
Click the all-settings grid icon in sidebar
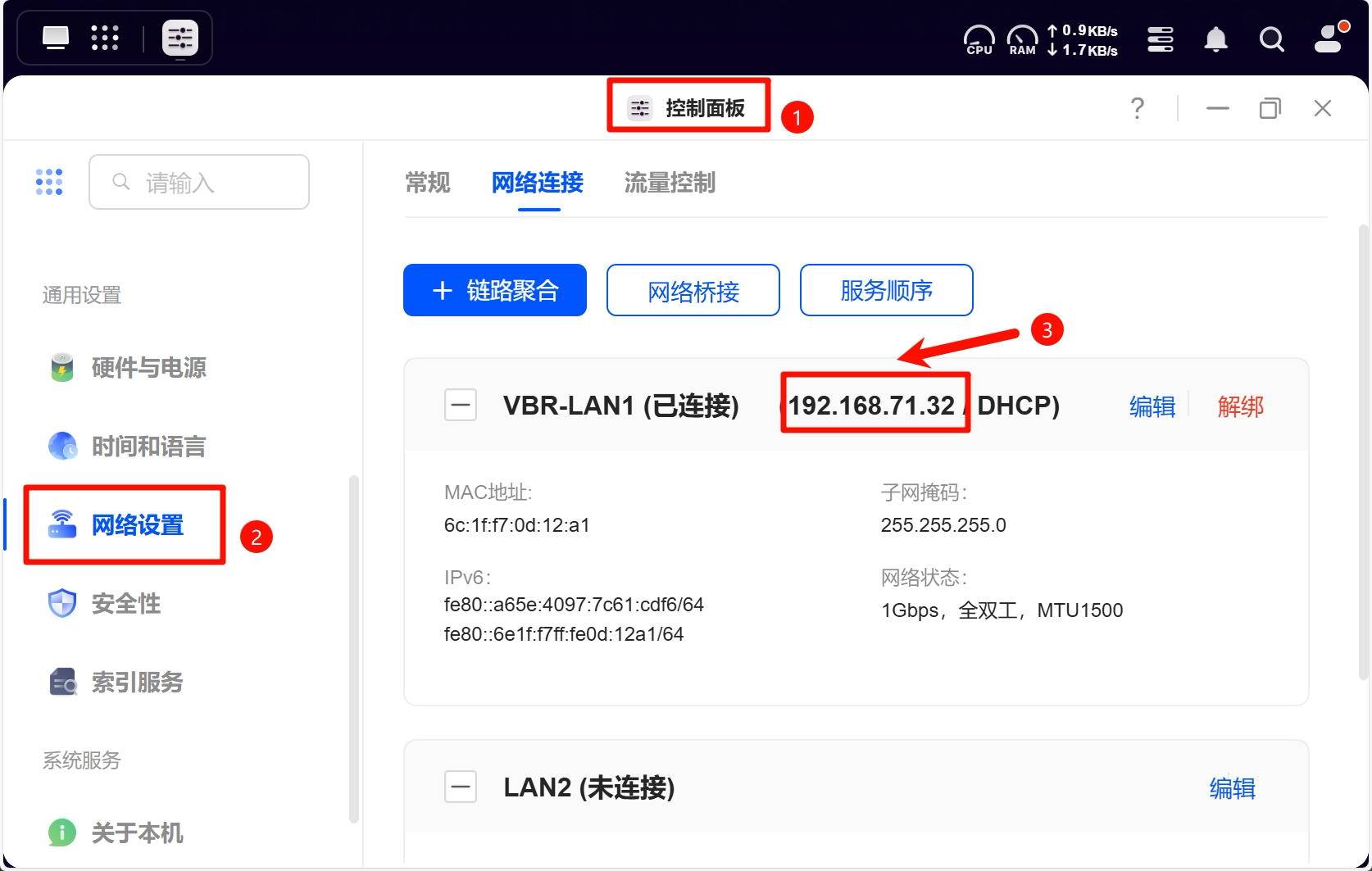(x=49, y=182)
